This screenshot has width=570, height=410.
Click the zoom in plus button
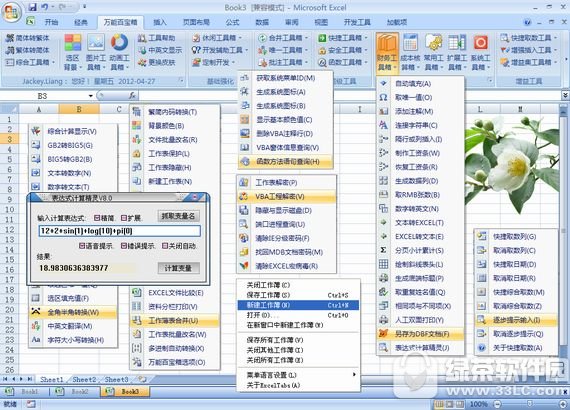point(562,404)
